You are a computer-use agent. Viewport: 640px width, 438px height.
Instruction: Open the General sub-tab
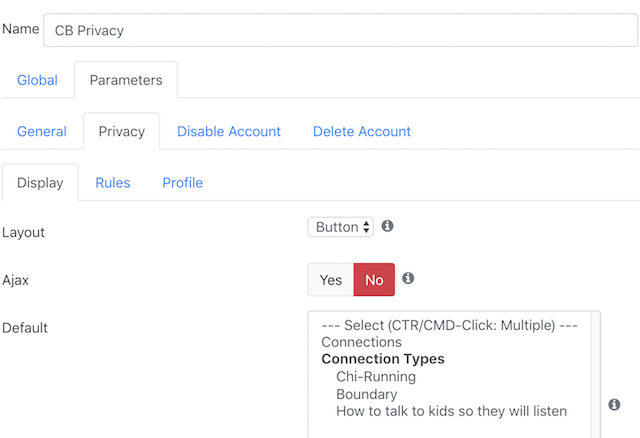42,131
